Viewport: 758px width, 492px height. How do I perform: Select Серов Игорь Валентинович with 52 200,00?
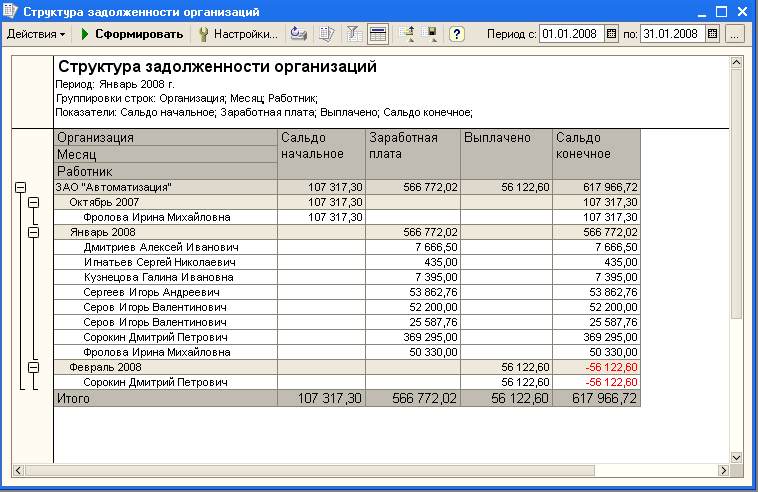(x=155, y=307)
